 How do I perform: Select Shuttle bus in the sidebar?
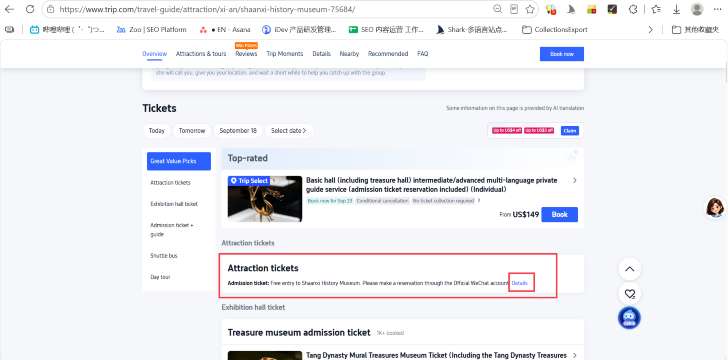pyautogui.click(x=164, y=256)
